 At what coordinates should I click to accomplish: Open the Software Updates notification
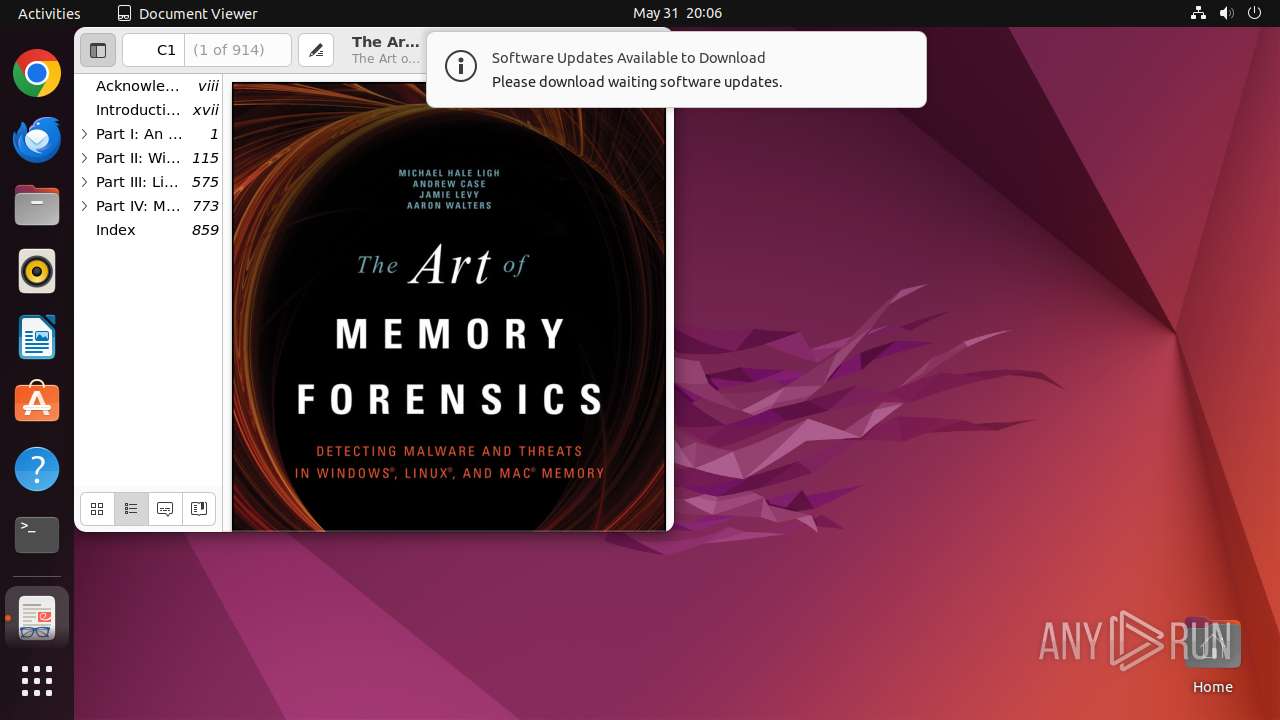click(x=676, y=69)
